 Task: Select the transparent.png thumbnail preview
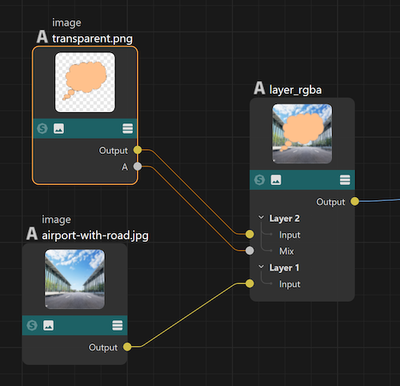(85, 82)
